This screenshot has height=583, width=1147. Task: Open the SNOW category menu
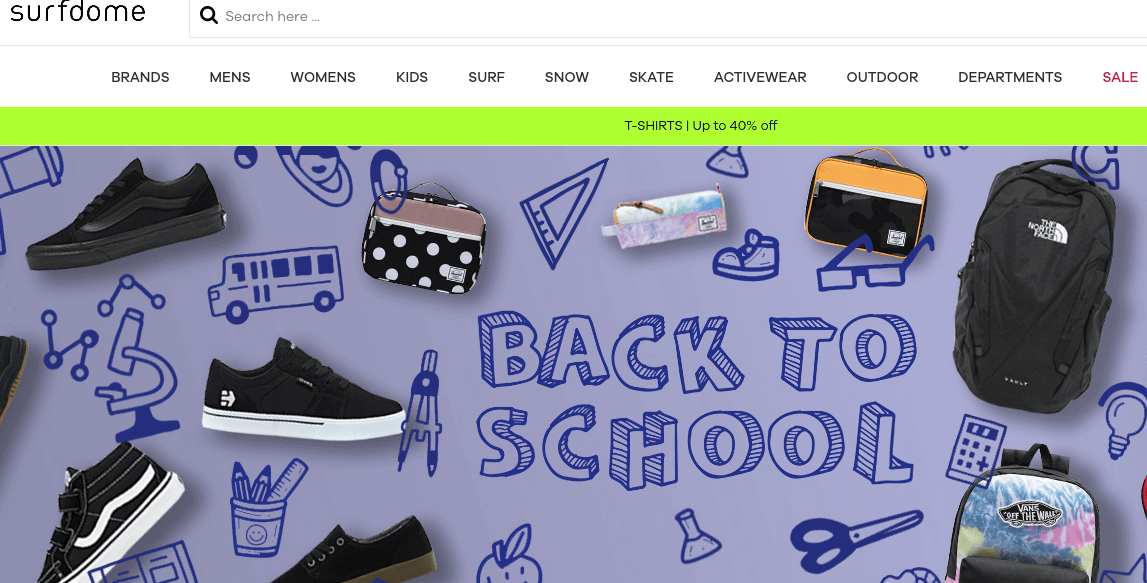click(566, 77)
